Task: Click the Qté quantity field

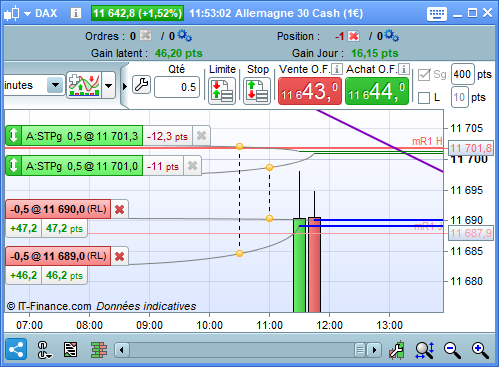Action: coord(177,87)
